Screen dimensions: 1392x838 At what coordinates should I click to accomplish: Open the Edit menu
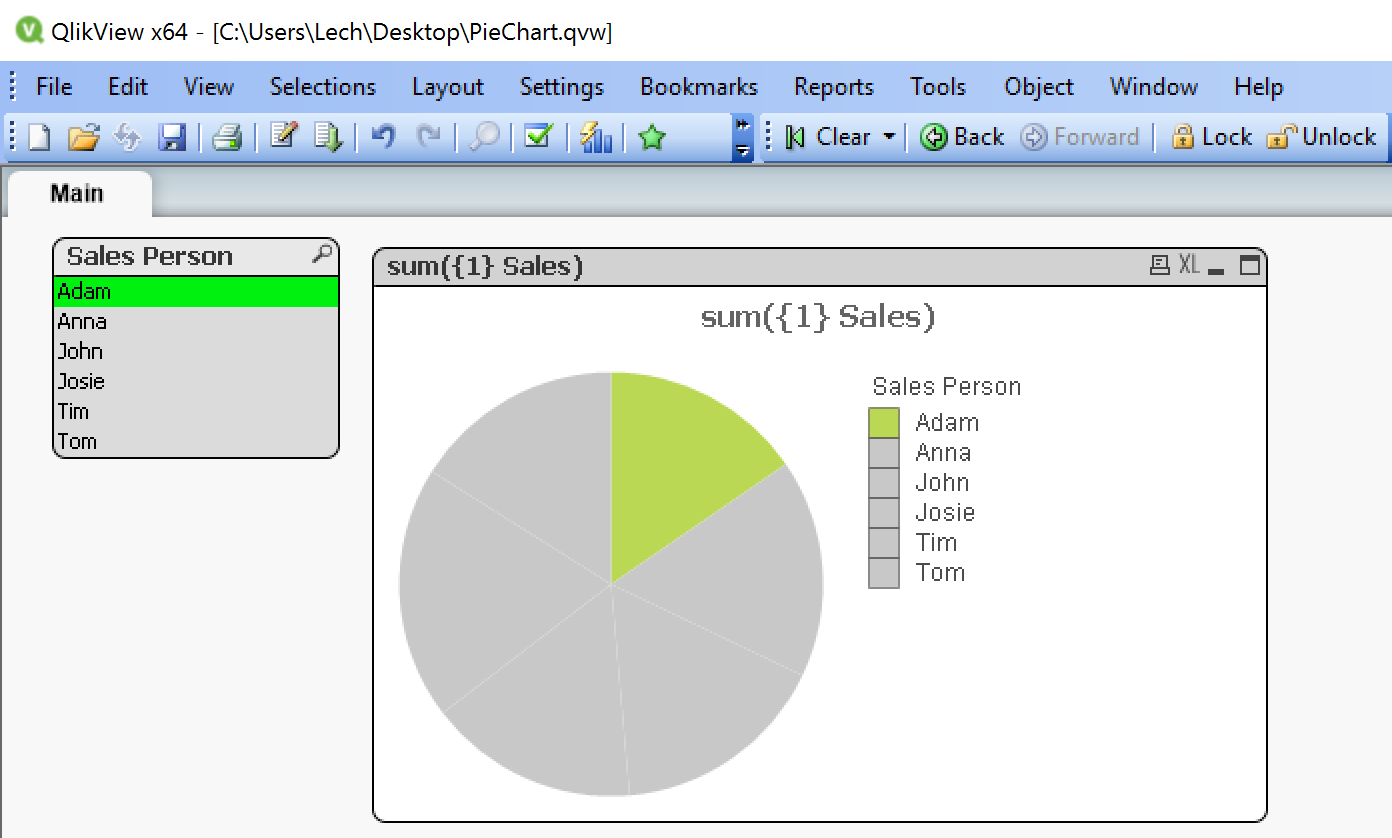pos(128,87)
